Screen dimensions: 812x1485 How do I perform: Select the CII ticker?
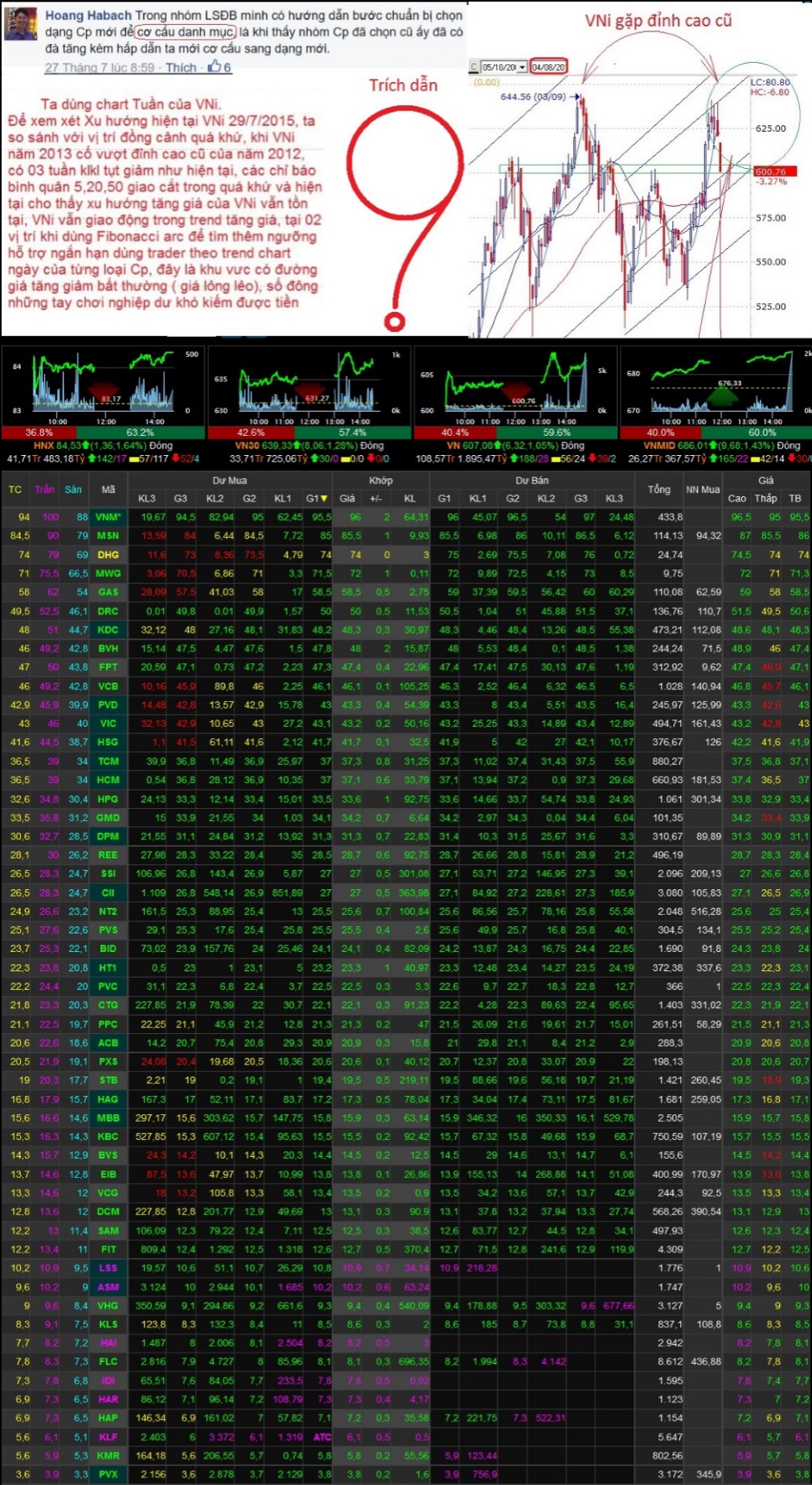click(x=109, y=892)
